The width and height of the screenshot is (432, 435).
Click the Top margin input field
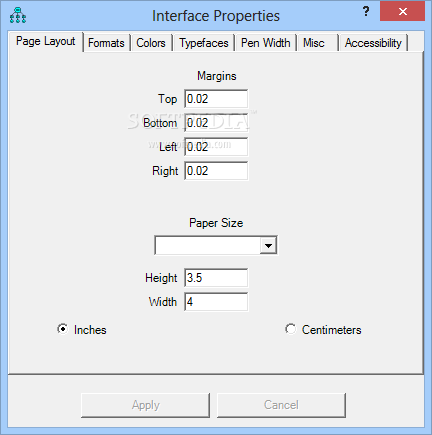[x=216, y=99]
